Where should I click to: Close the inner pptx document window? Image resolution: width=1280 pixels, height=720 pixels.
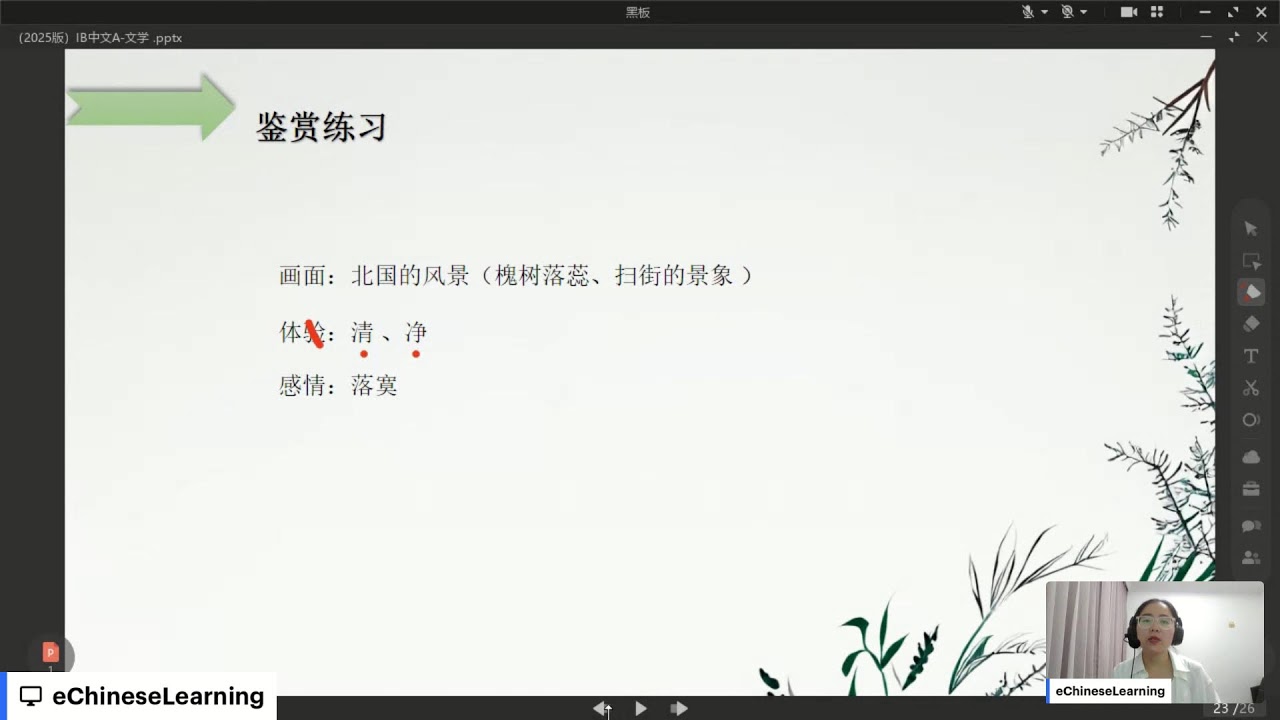[x=1261, y=37]
